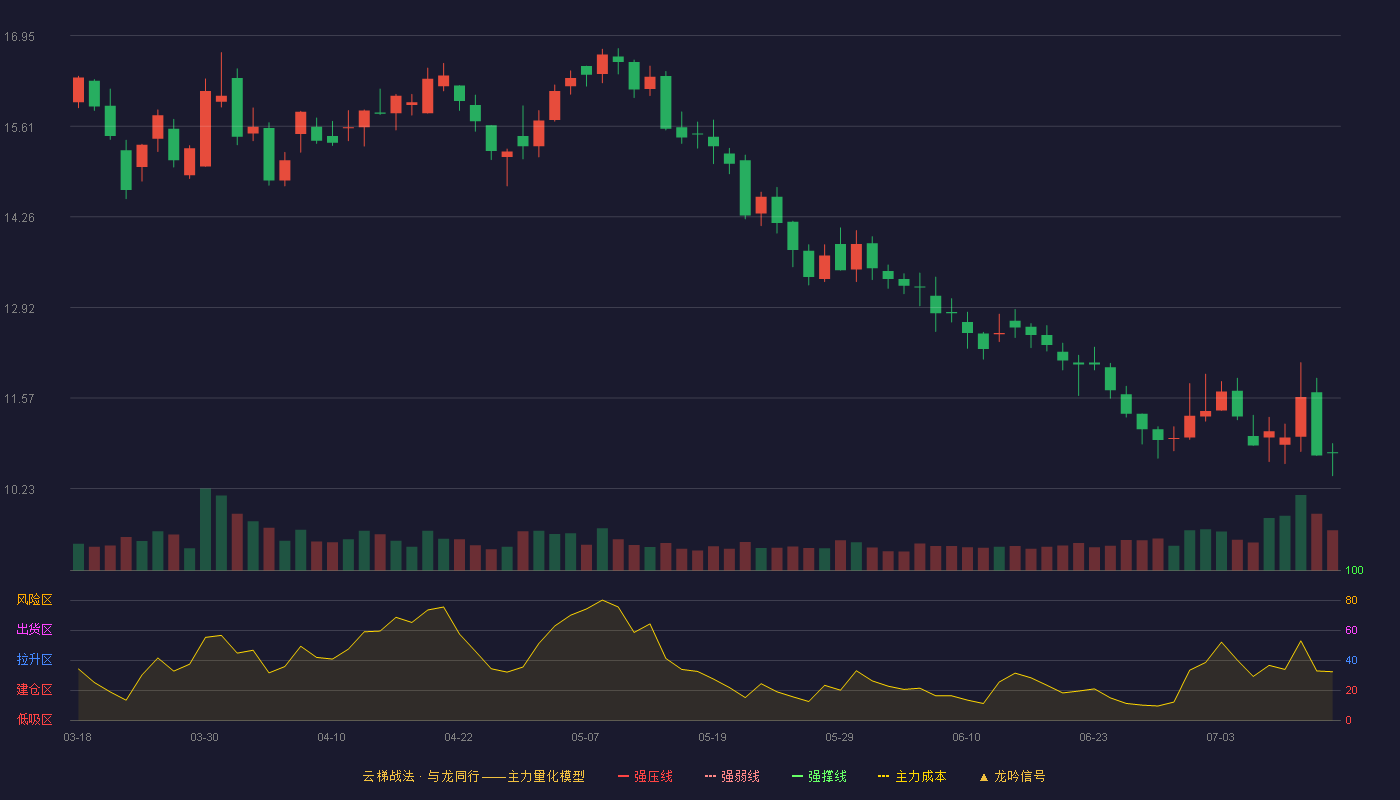Select the 建仓区 zone label

pyautogui.click(x=34, y=690)
